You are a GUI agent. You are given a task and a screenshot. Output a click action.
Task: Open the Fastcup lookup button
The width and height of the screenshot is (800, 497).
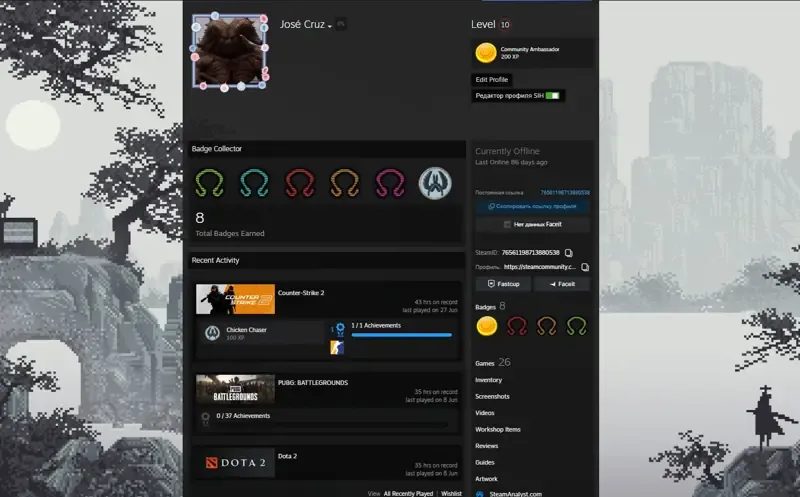tap(503, 284)
